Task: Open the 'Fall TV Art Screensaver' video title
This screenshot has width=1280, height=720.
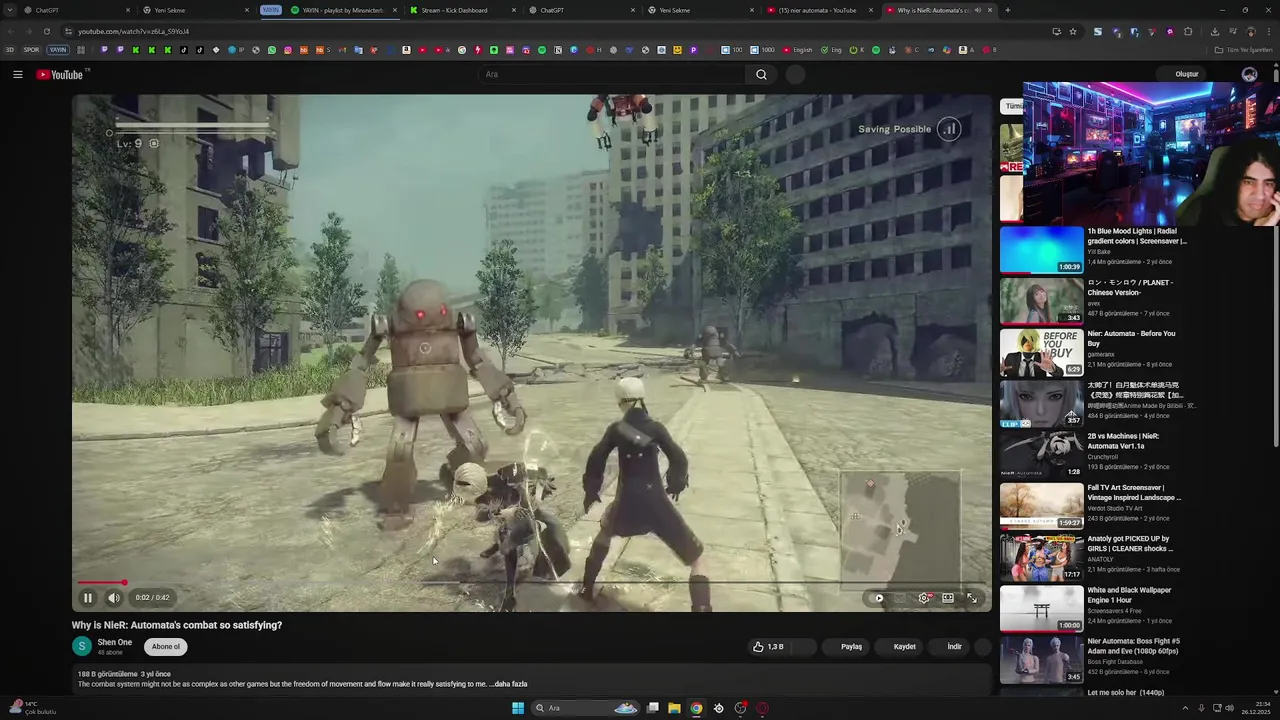Action: [x=1134, y=492]
